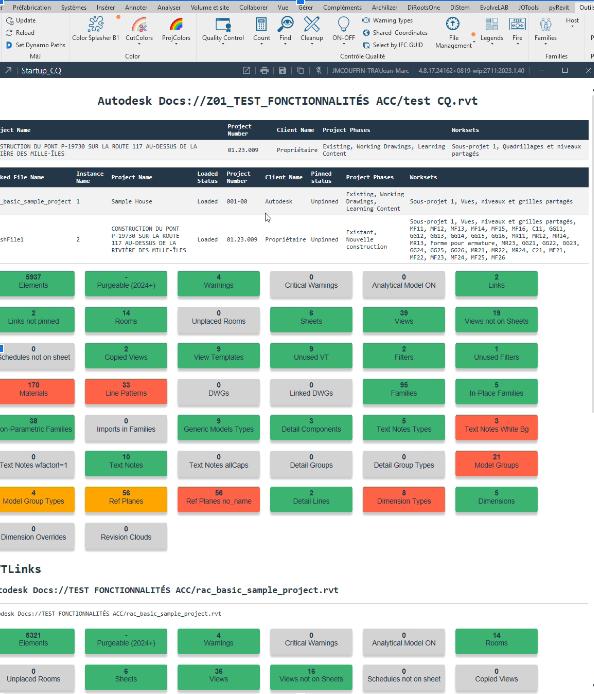The height and width of the screenshot is (694, 594).
Task: Click the output window vertical scrollbar
Action: (592, 252)
